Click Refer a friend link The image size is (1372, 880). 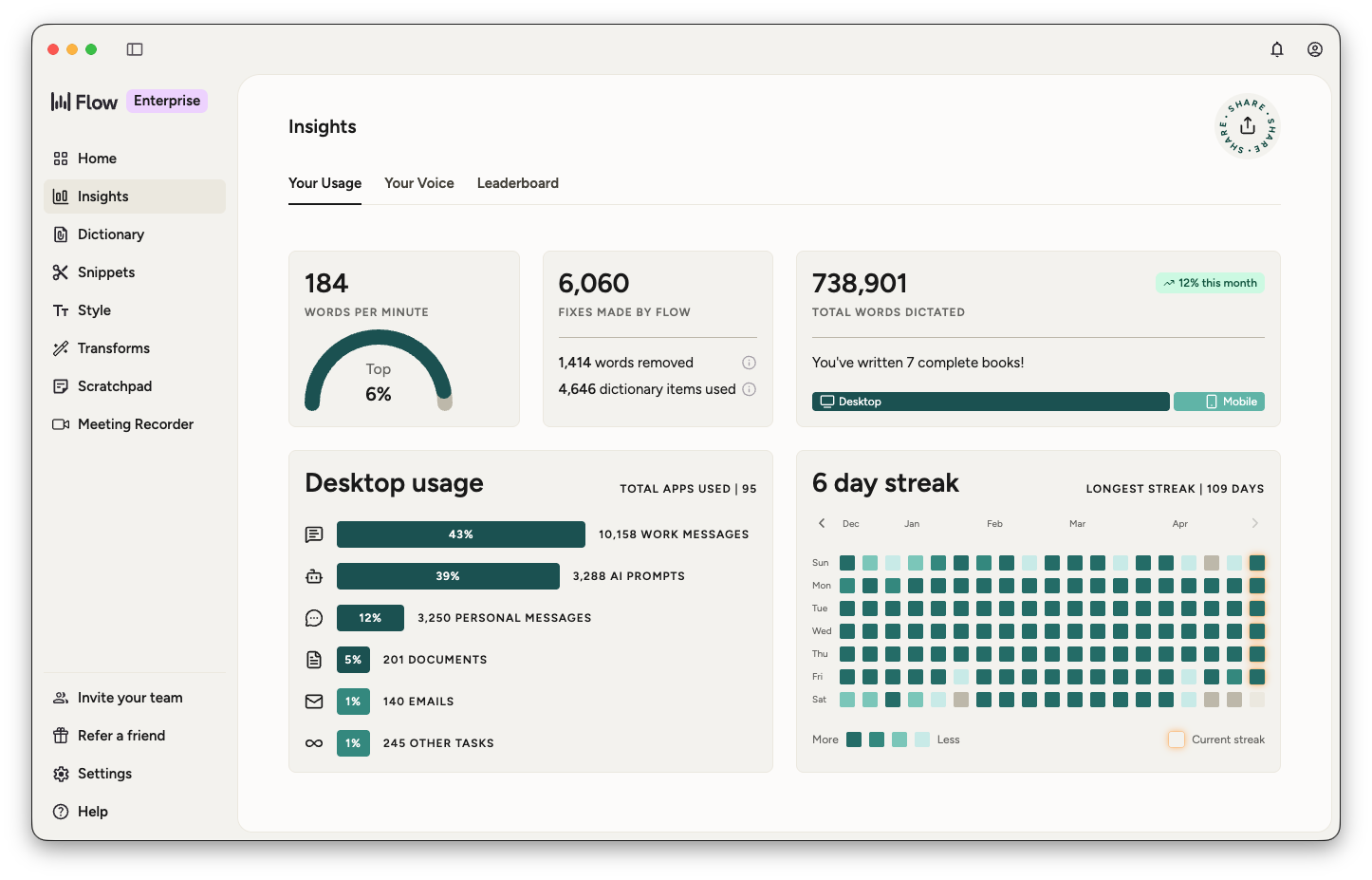pyautogui.click(x=135, y=736)
